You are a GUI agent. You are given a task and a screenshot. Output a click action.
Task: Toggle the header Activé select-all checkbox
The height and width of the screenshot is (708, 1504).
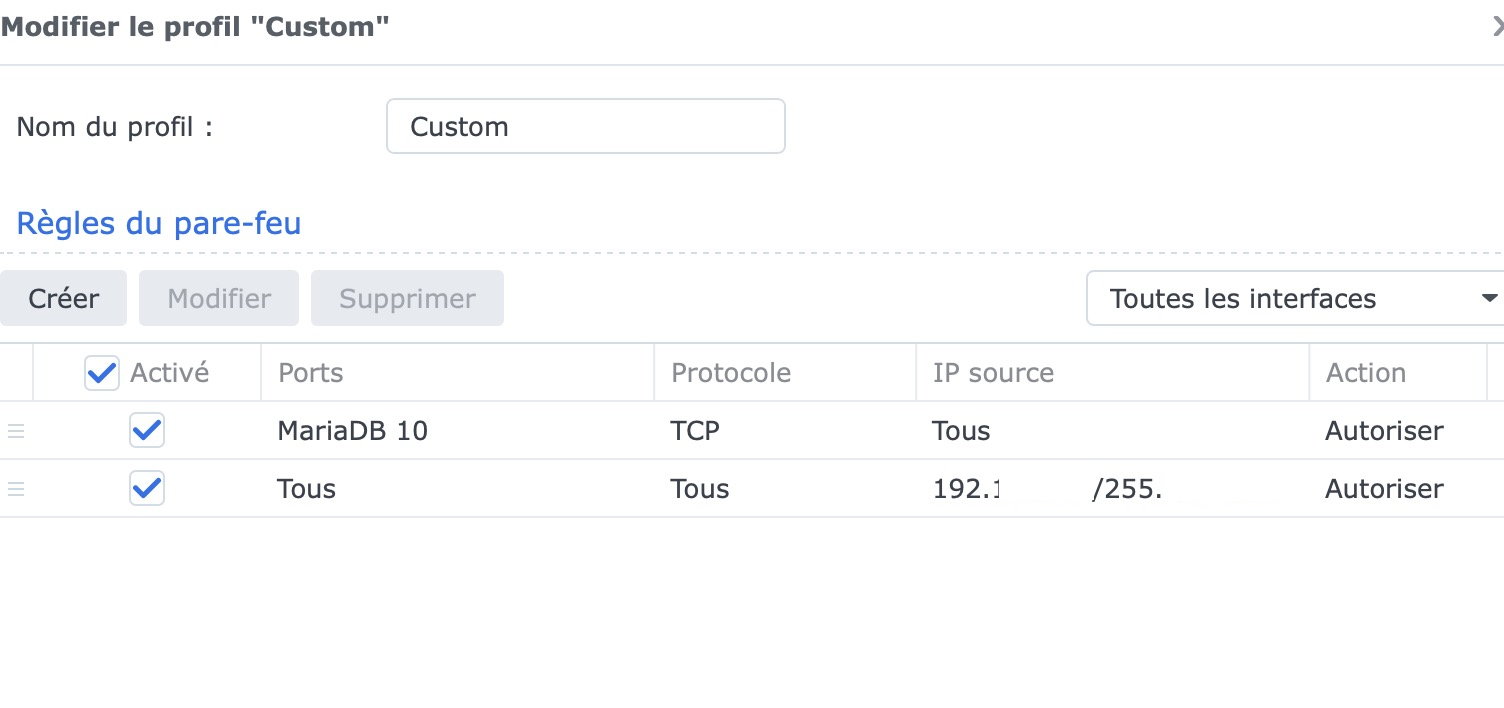tap(102, 373)
